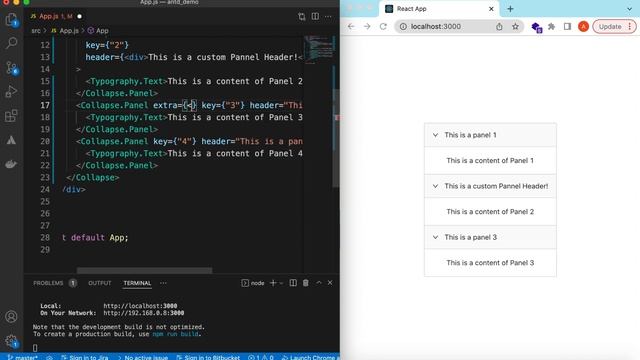Switch to the Output tab
The height and width of the screenshot is (360, 640).
tap(100, 283)
